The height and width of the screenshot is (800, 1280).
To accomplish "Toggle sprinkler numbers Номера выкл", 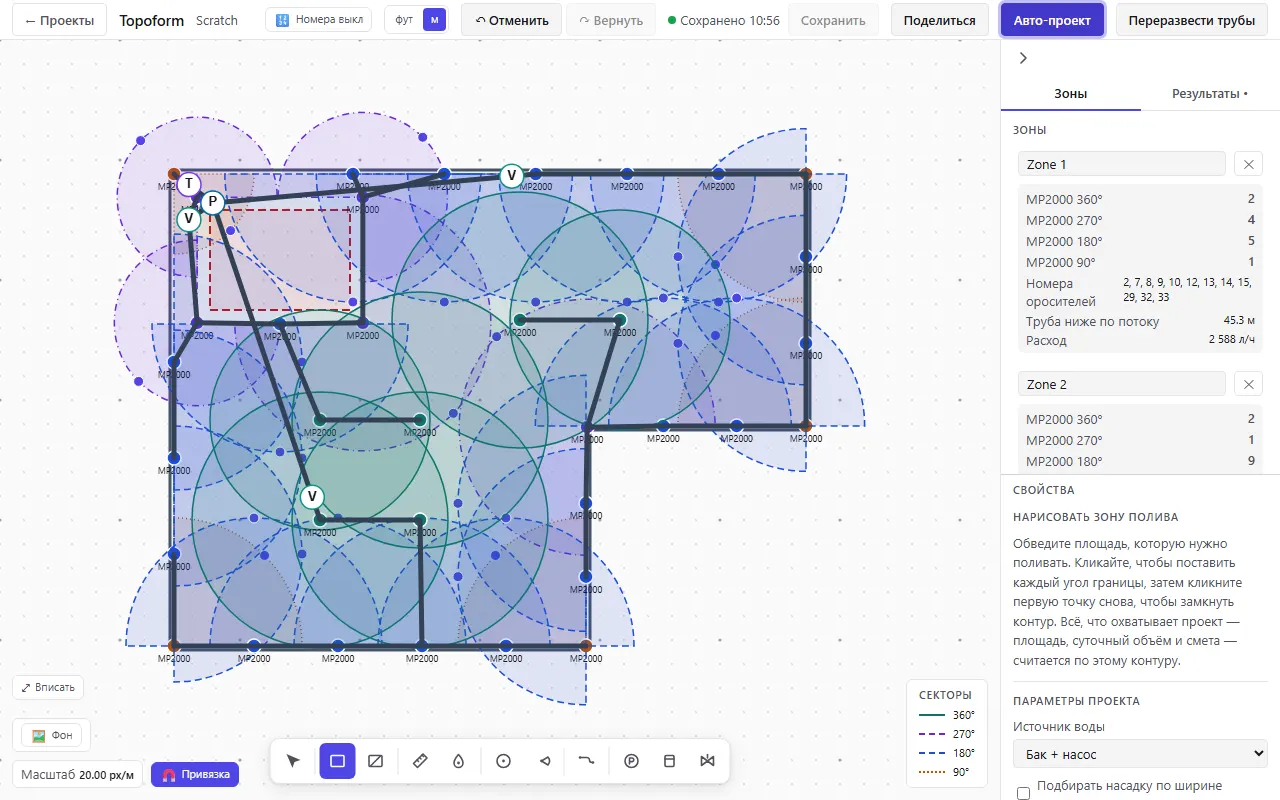I will pyautogui.click(x=319, y=20).
